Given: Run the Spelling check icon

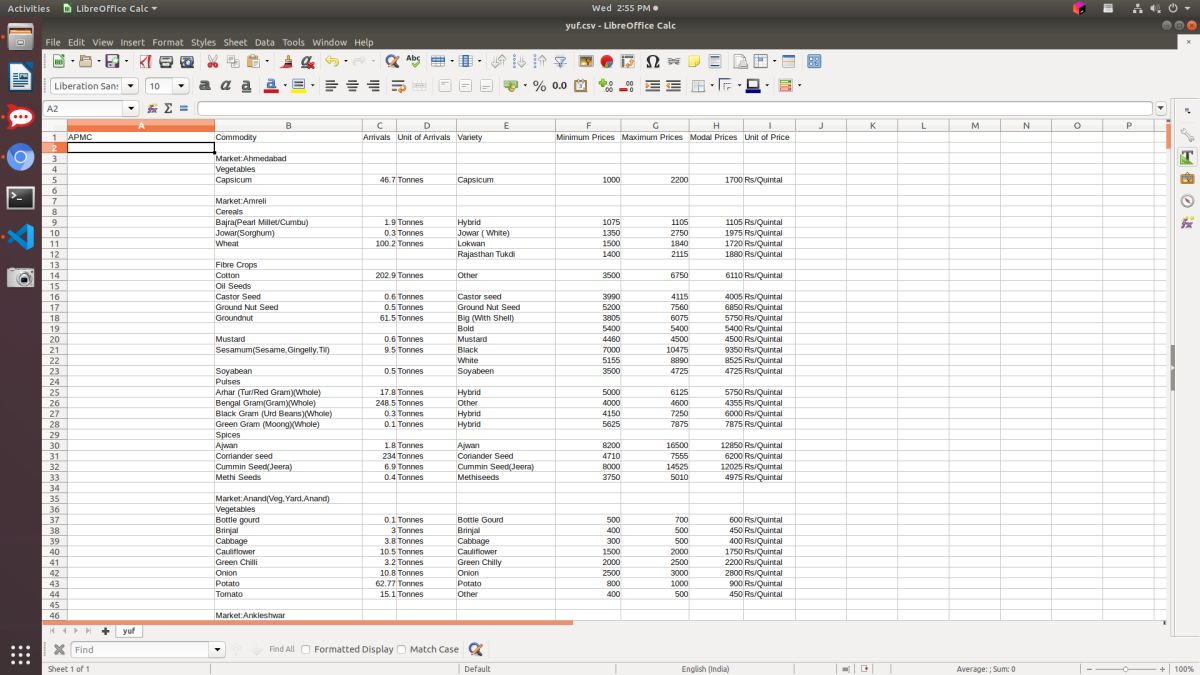Looking at the screenshot, I should click(413, 61).
